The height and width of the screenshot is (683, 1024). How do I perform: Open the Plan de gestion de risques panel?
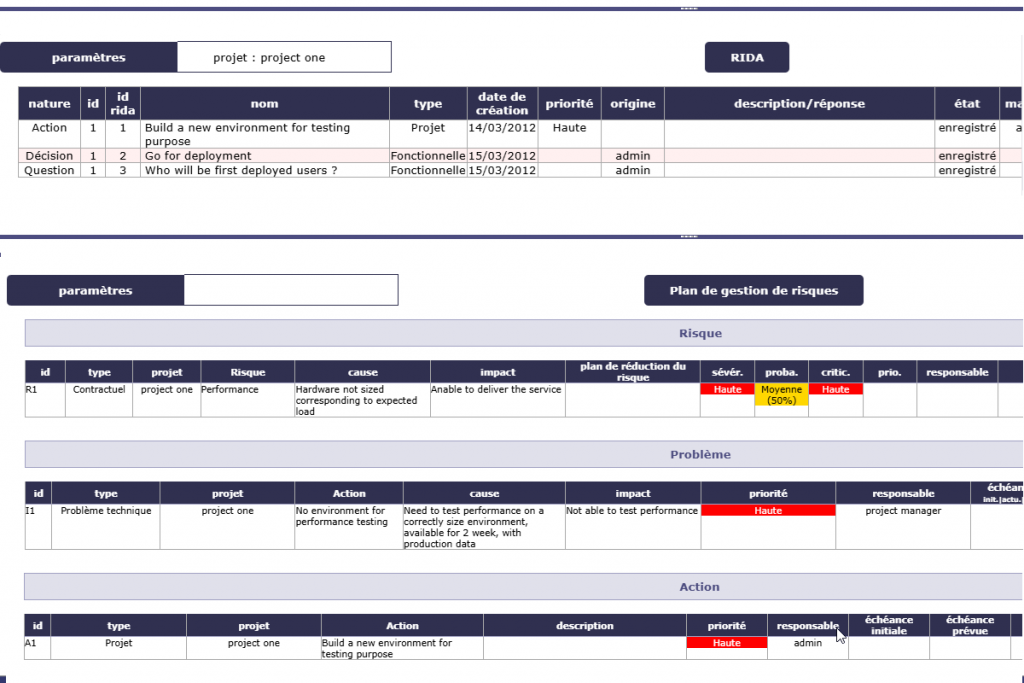coord(754,290)
